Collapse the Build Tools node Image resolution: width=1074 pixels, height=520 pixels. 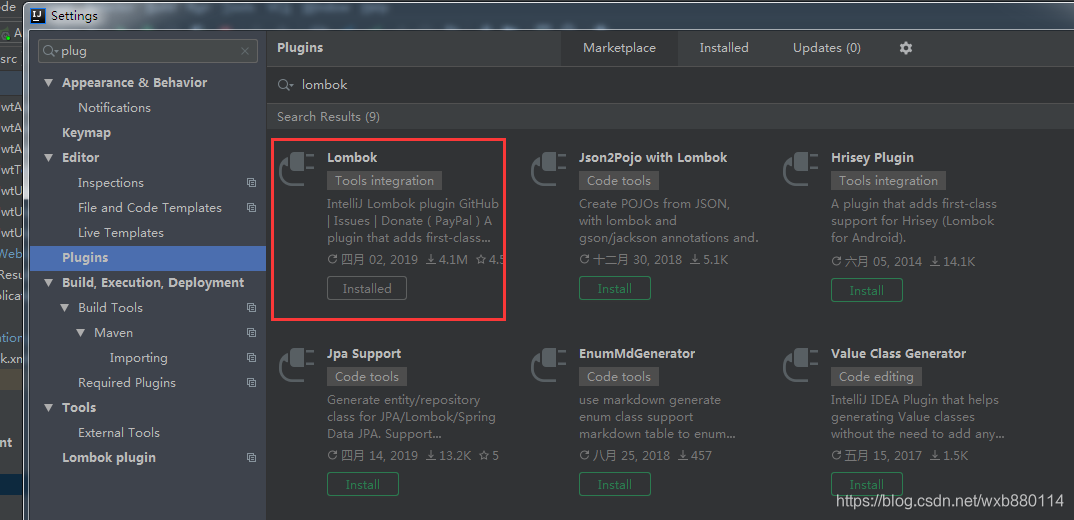point(65,308)
